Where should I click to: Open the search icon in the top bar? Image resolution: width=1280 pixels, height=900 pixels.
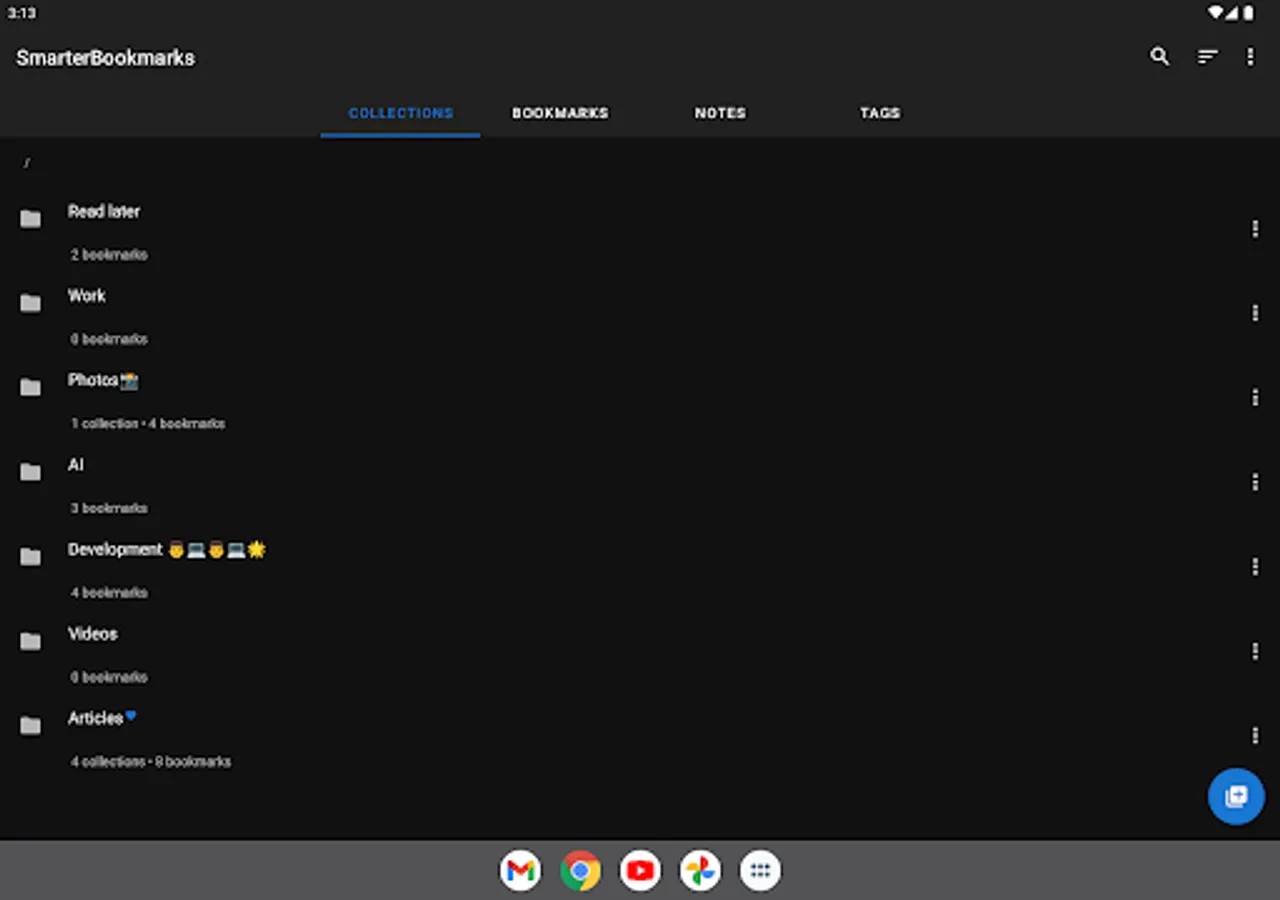1160,57
